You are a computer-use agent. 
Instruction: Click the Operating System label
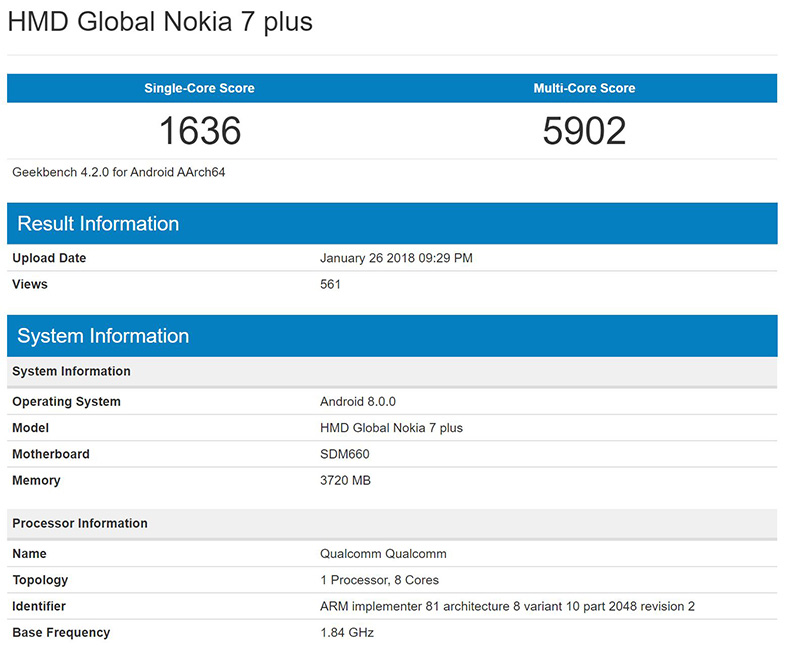[x=66, y=402]
